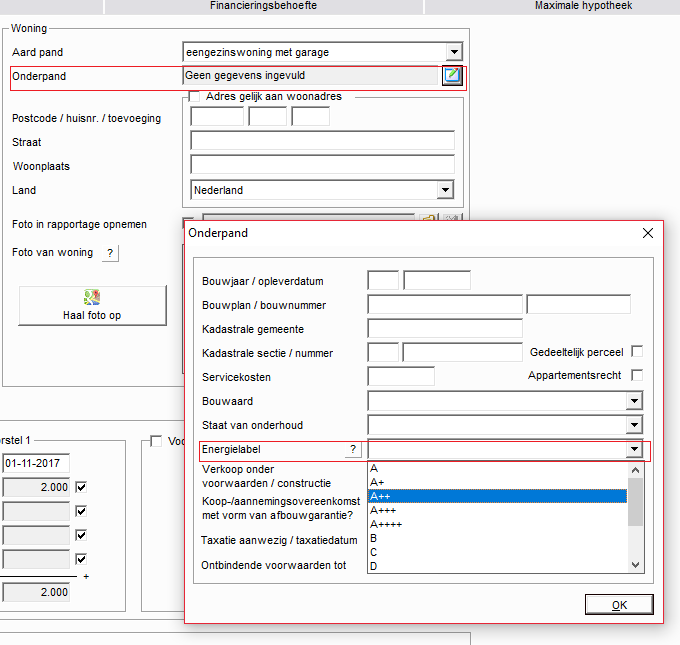
Task: Toggle the third checkbox below the 2.000 row
Action: coord(81,535)
